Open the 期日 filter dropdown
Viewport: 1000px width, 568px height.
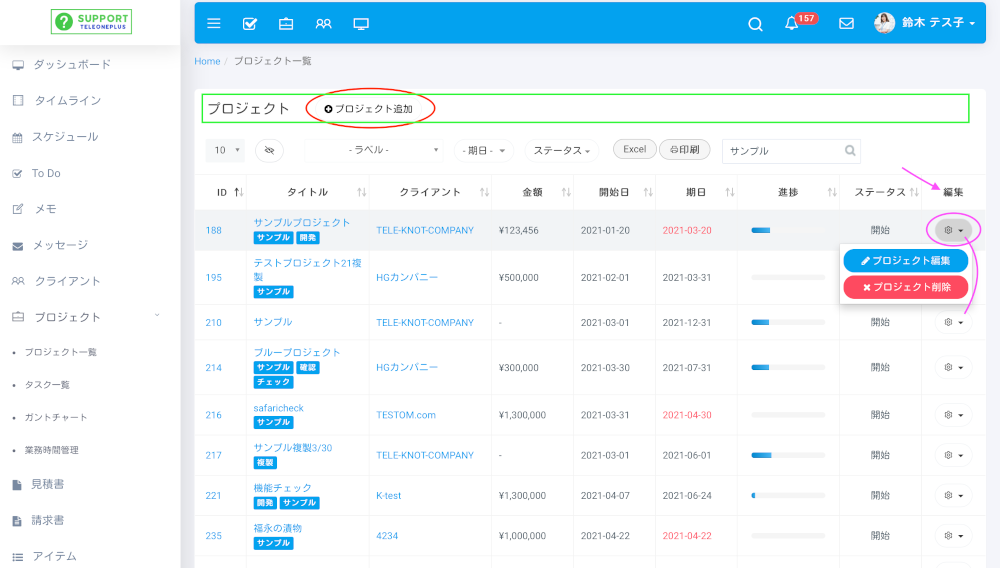483,150
